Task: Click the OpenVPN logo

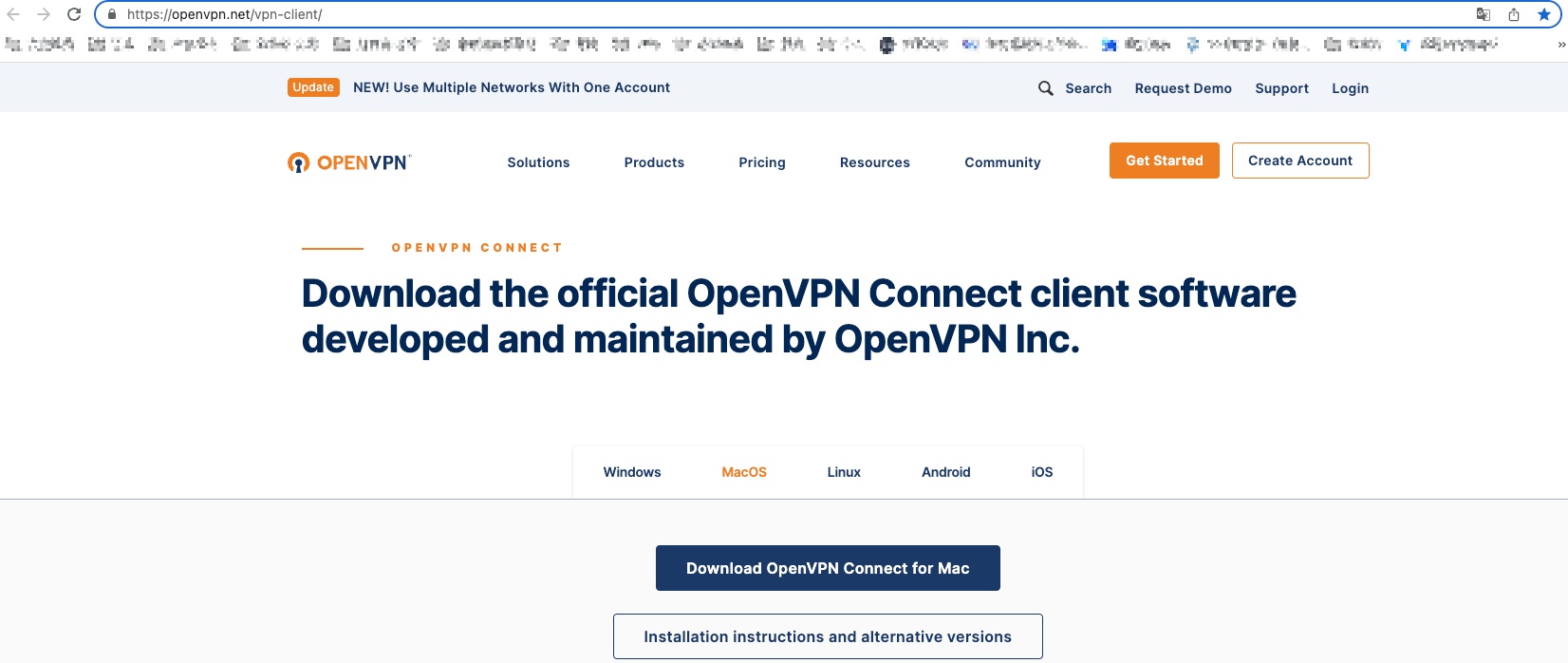Action: (349, 162)
